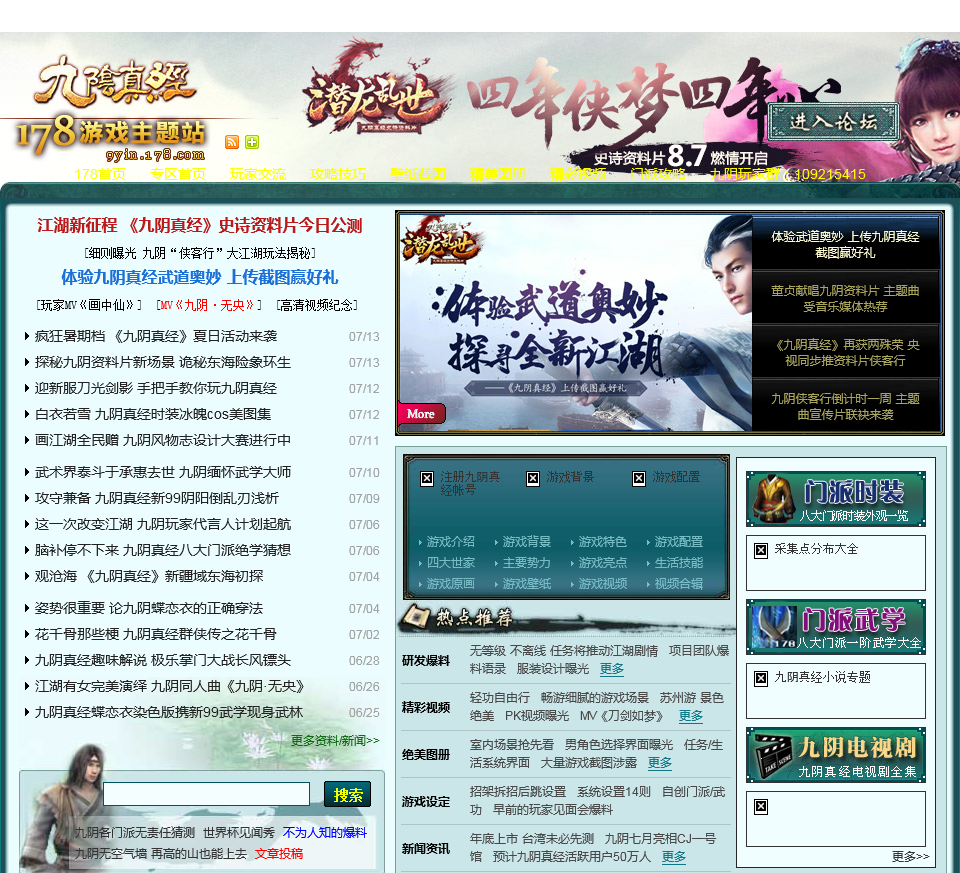This screenshot has width=960, height=873.
Task: Click the 更多资料/新闻>> link
Action: (335, 740)
